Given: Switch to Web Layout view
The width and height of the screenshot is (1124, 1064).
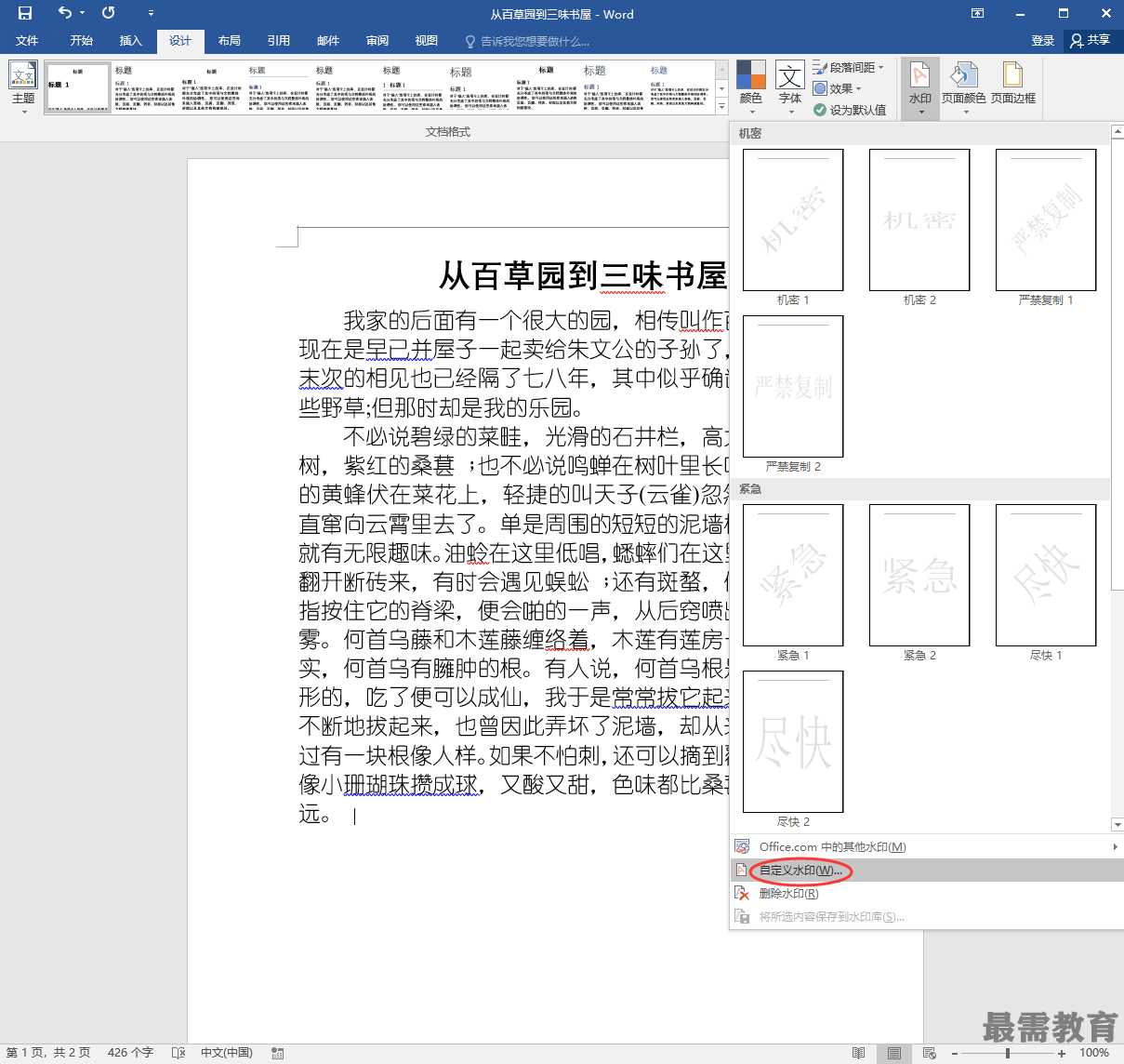Looking at the screenshot, I should 929,1053.
